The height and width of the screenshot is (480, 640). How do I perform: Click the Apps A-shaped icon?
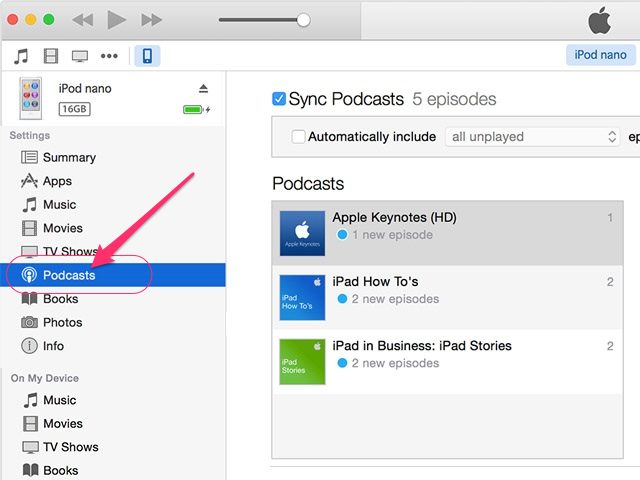(x=29, y=181)
